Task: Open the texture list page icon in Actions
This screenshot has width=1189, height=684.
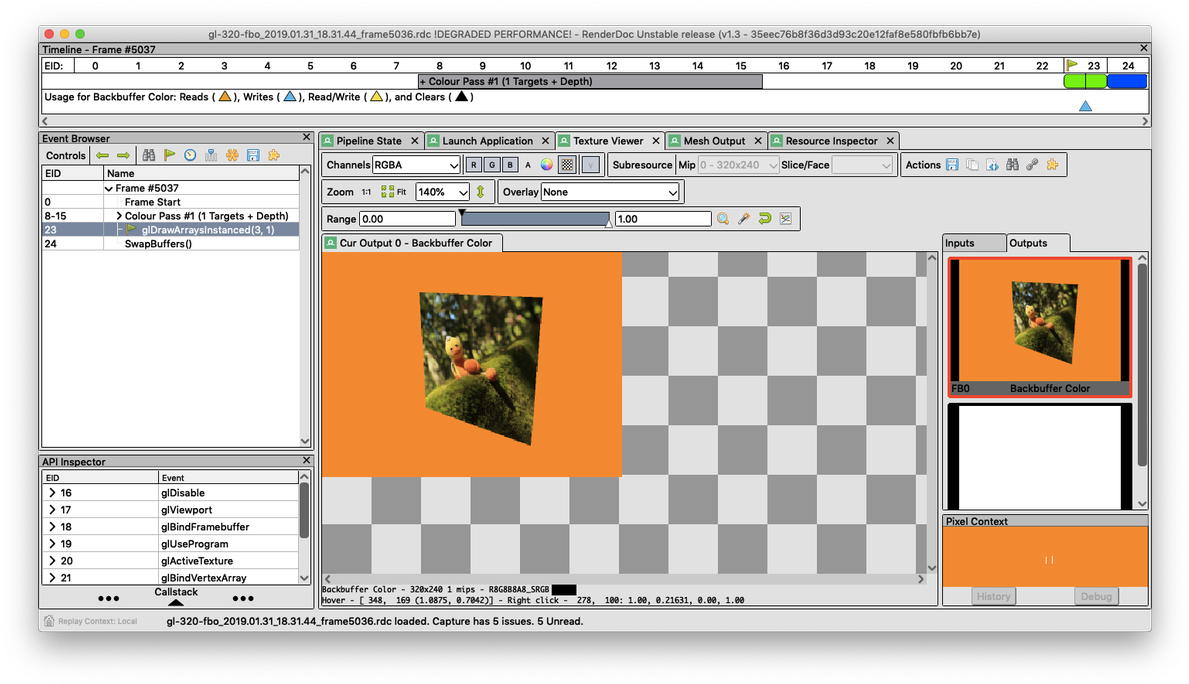Action: [x=992, y=165]
